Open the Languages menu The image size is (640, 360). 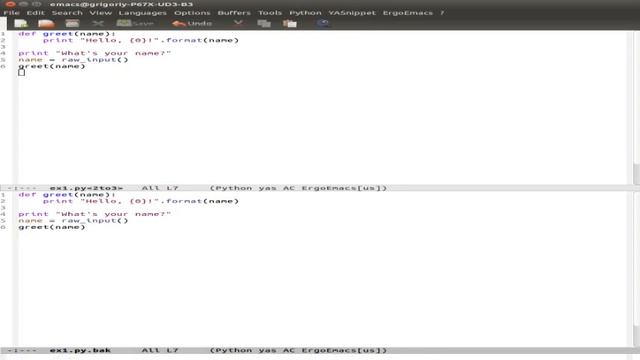click(142, 13)
